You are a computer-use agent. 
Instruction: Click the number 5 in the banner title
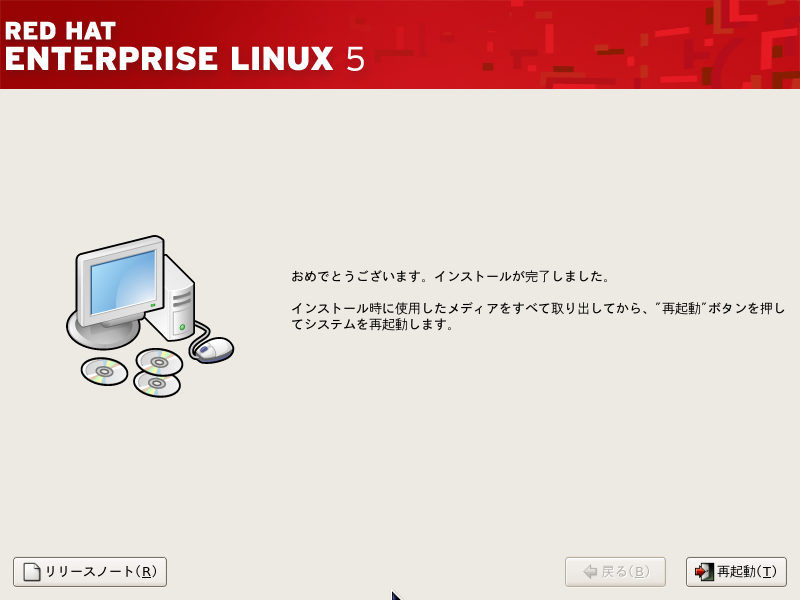coord(356,59)
